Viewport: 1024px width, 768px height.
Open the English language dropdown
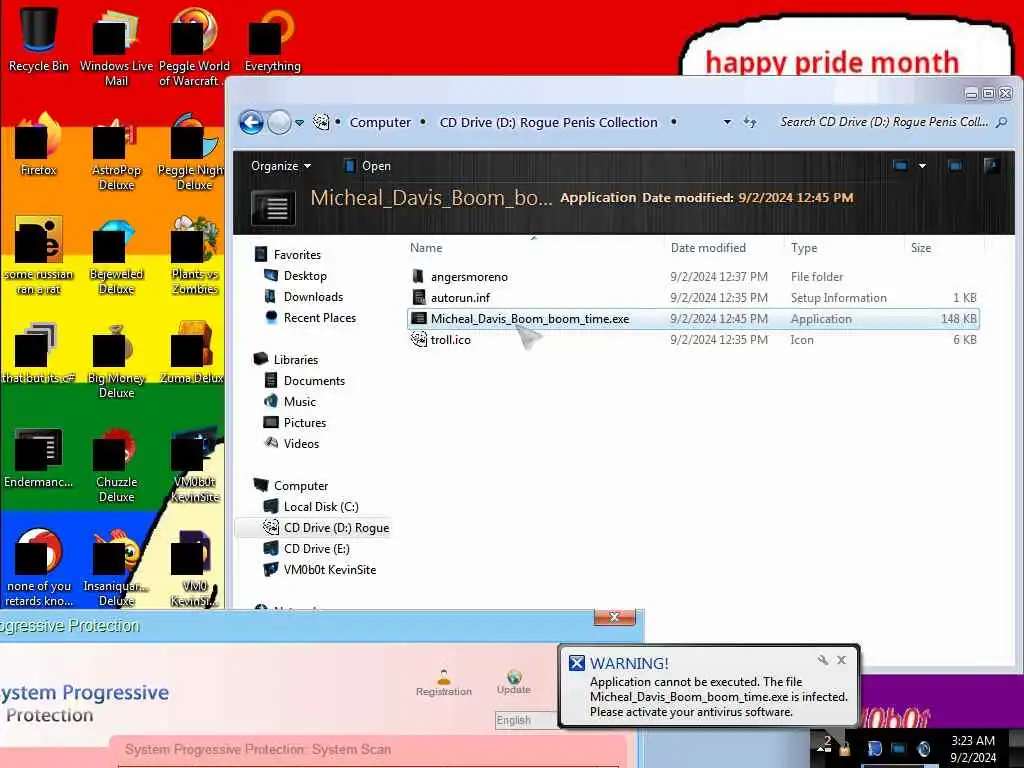[526, 720]
